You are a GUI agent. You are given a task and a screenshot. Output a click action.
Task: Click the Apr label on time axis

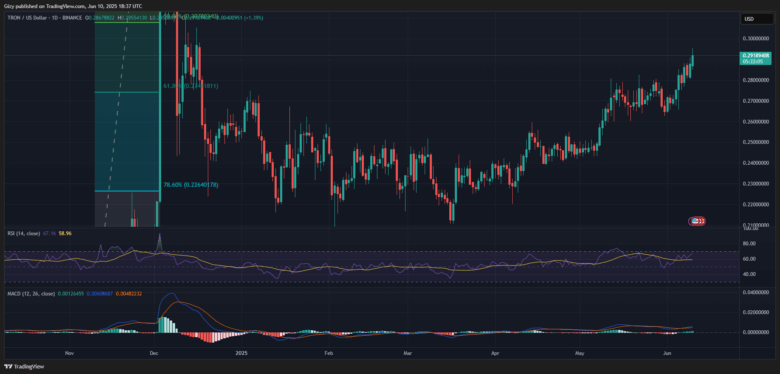coord(495,353)
